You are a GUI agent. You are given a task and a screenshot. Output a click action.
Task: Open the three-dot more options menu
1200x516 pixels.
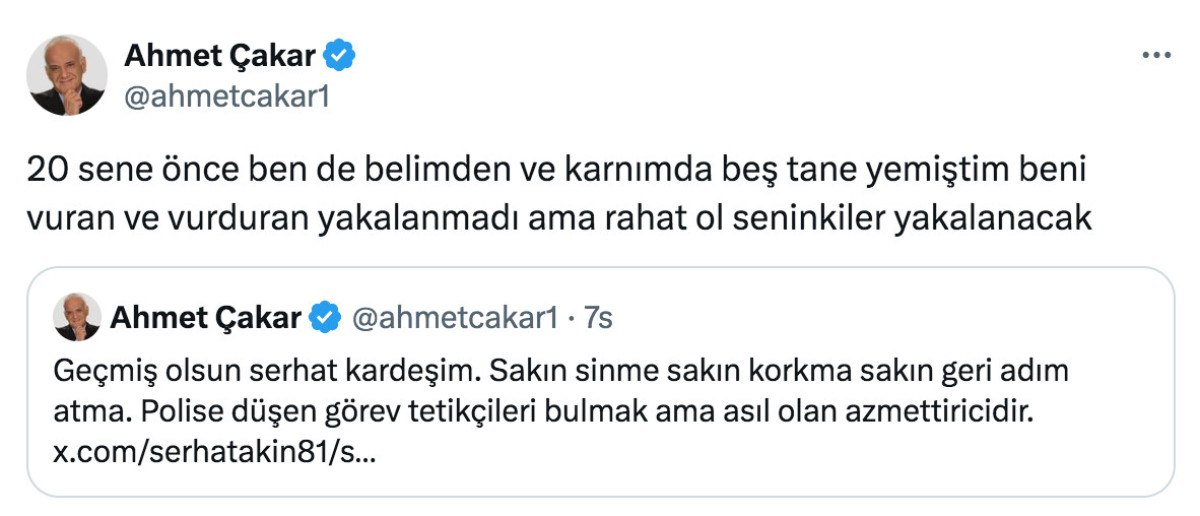1156,57
